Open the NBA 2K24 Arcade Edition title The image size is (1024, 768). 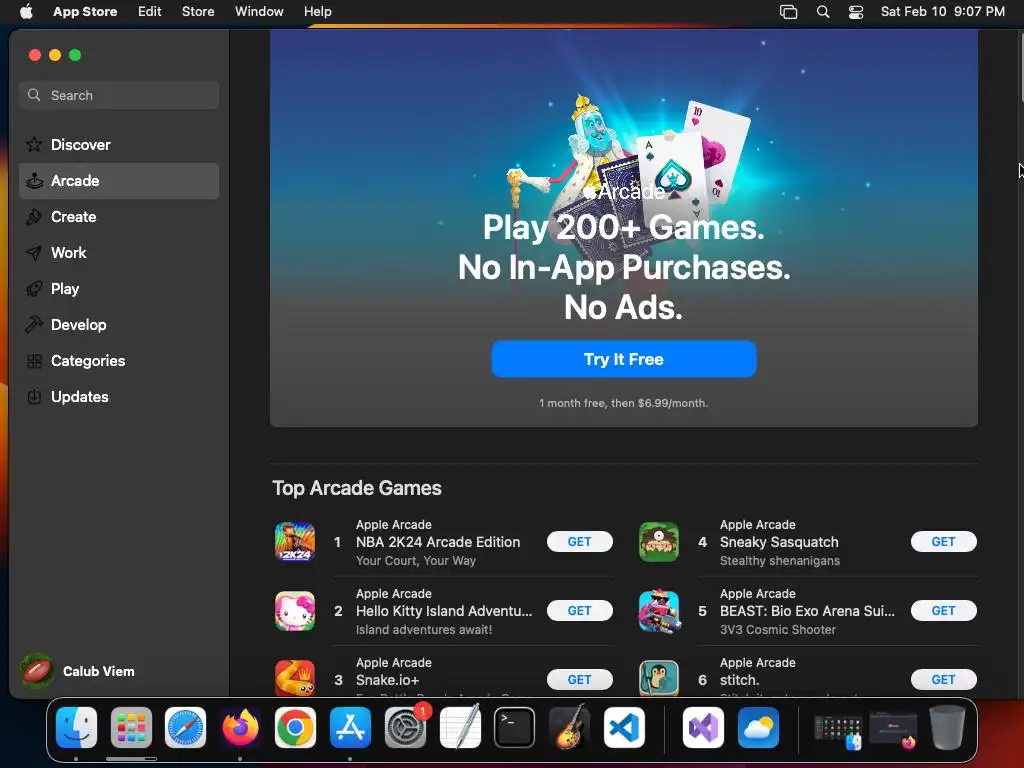(438, 542)
